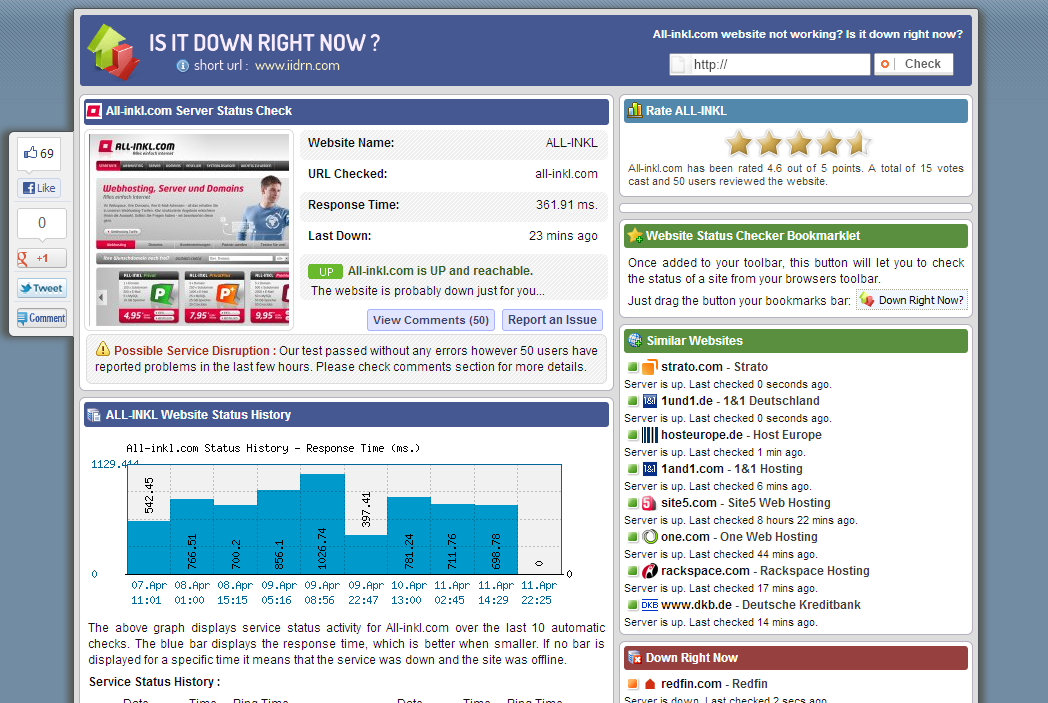Click the One.com favicon icon
The image size is (1048, 703).
click(x=649, y=537)
